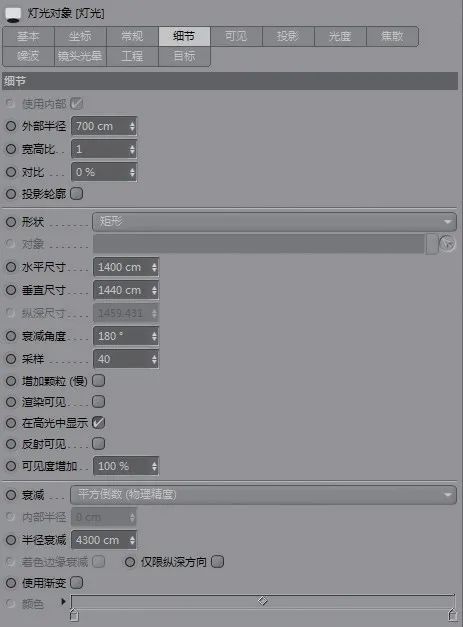This screenshot has width=463, height=627.
Task: Click the 半径衰减 stepper arrows
Action: [x=132, y=540]
